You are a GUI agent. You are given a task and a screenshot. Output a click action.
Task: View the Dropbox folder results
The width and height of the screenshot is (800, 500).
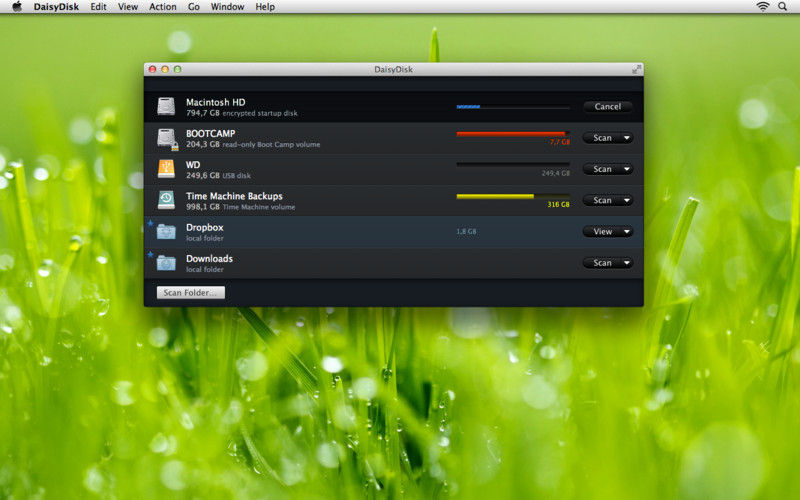pos(602,232)
